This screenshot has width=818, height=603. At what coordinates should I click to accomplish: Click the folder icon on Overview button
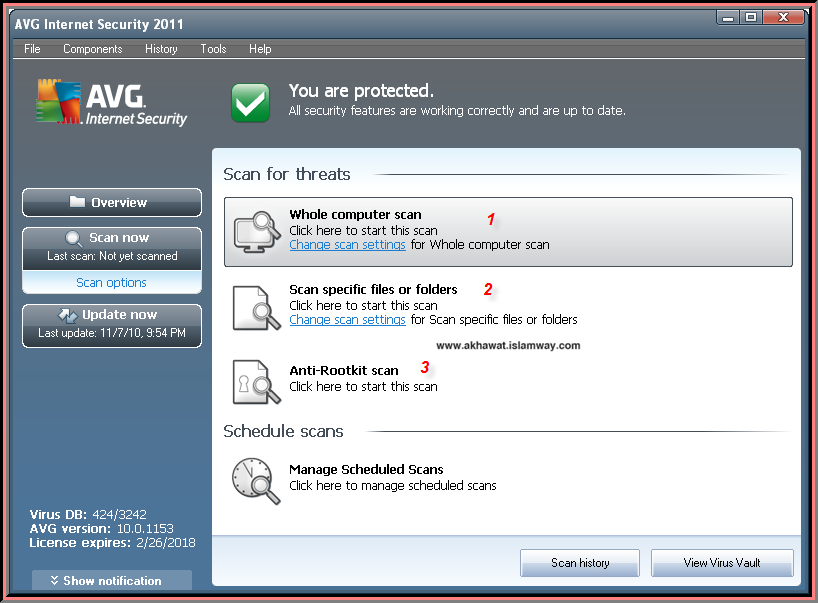(x=77, y=201)
